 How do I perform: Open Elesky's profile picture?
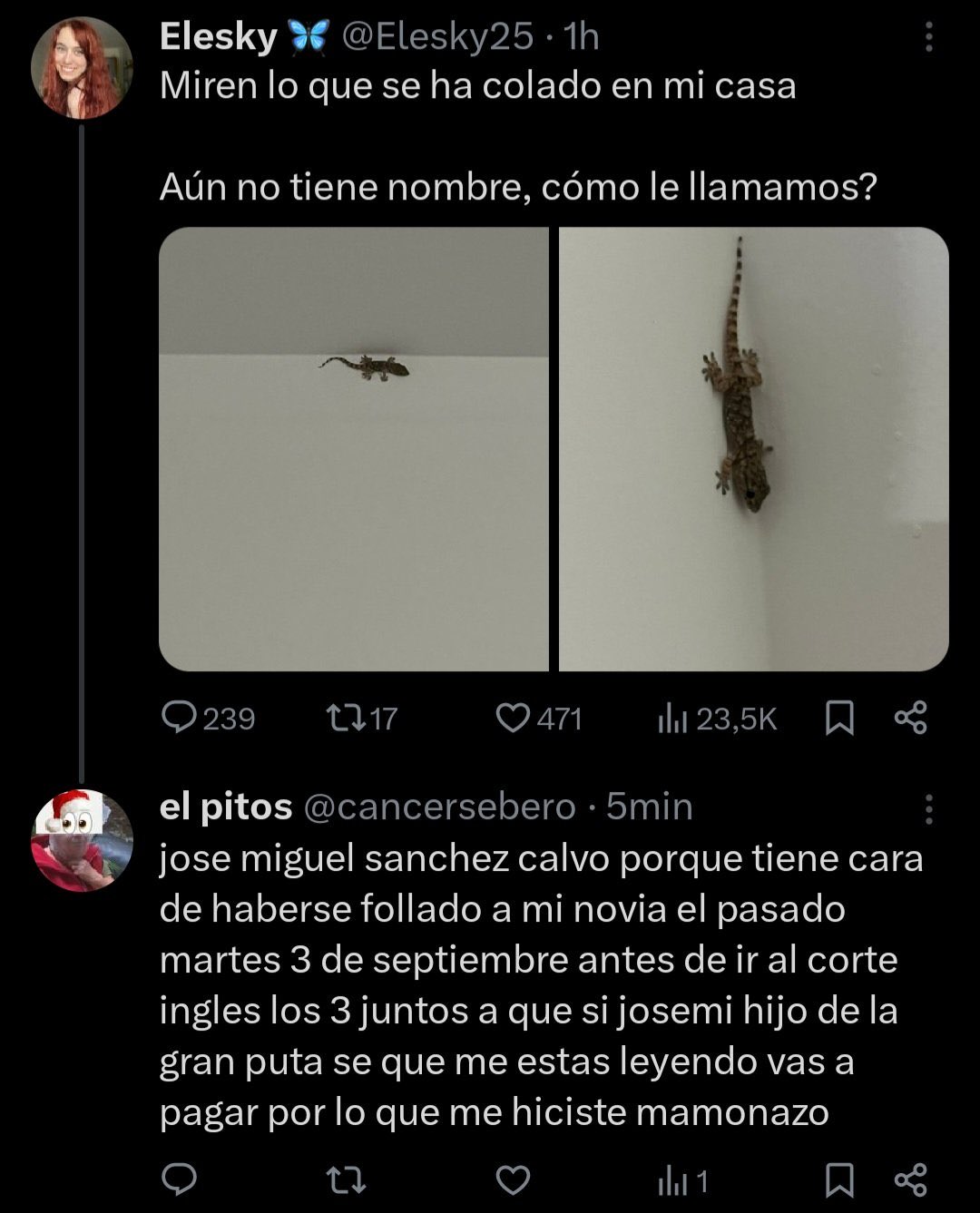[x=82, y=68]
